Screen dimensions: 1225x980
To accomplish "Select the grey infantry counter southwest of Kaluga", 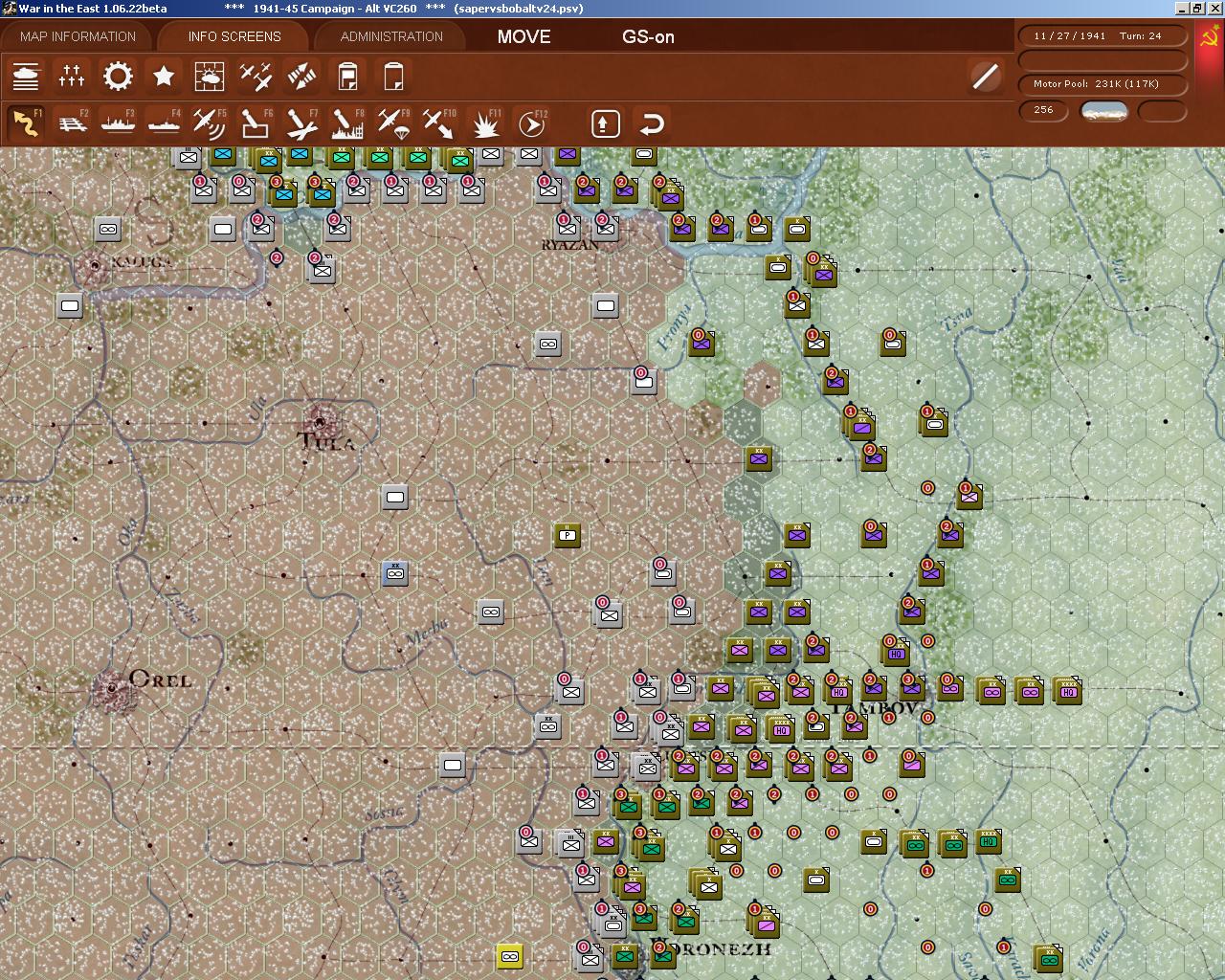I will click(x=69, y=306).
